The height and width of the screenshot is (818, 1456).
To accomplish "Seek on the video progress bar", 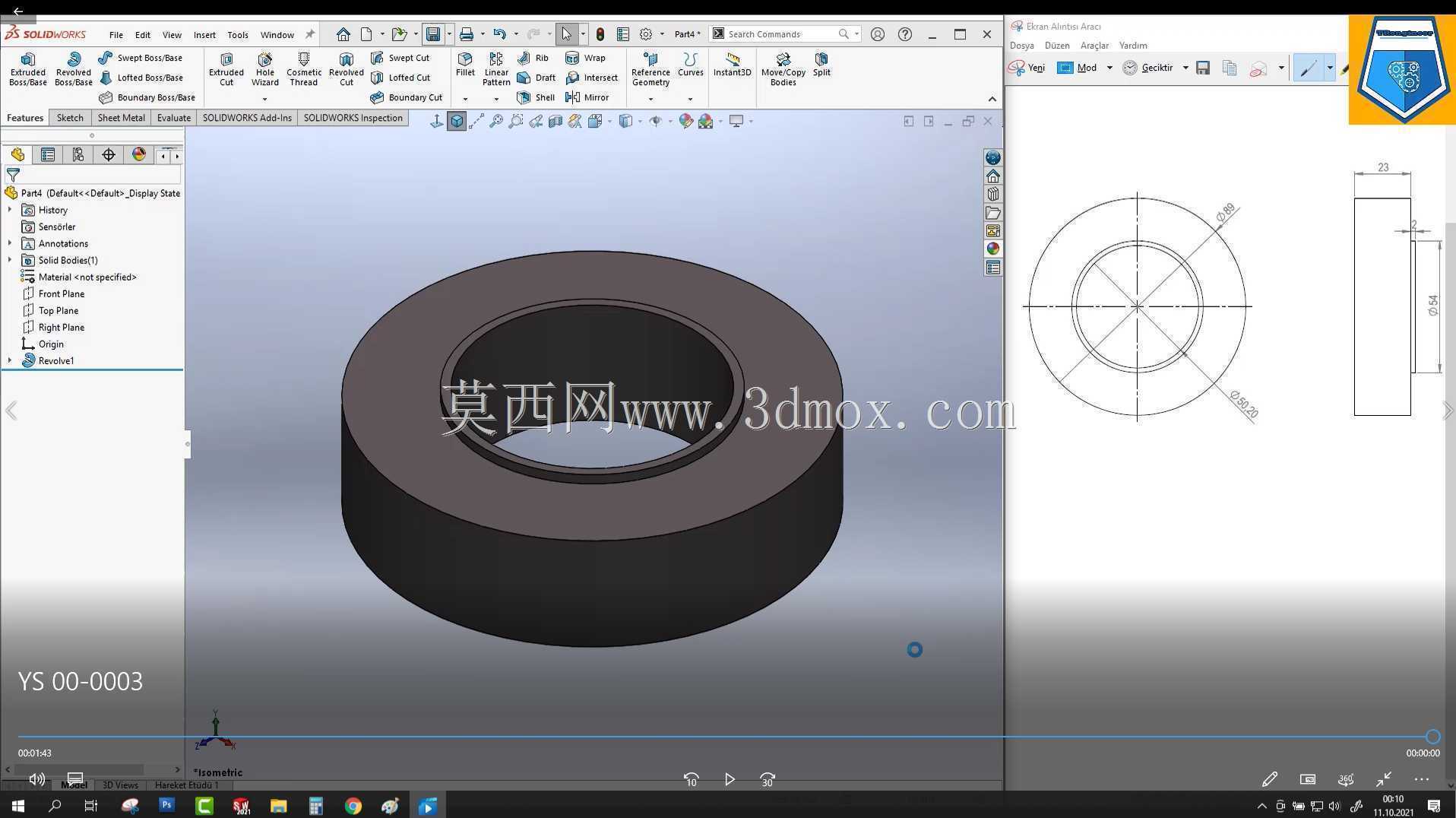I will tap(726, 737).
